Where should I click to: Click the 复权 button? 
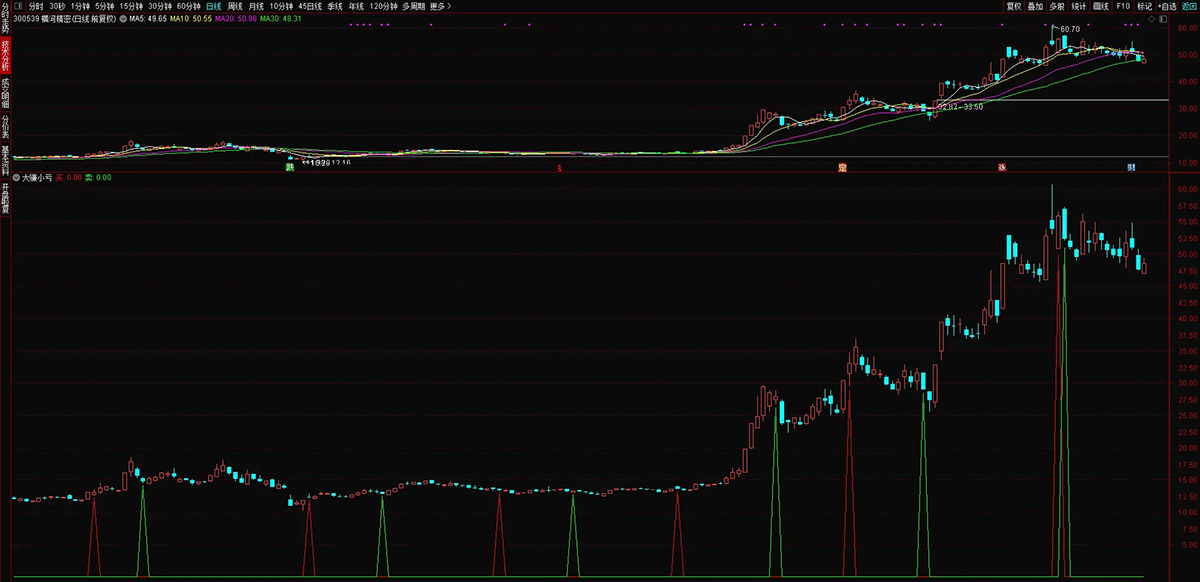coord(1014,6)
